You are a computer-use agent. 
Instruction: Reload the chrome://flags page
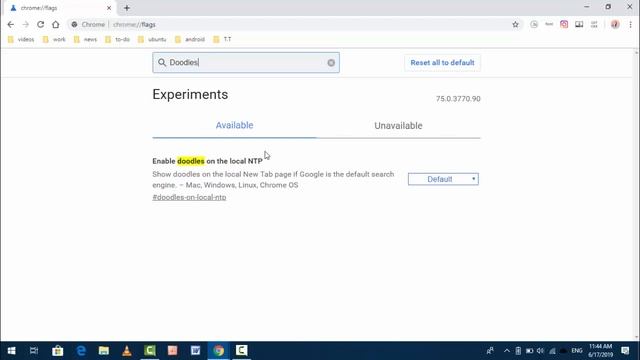40,24
